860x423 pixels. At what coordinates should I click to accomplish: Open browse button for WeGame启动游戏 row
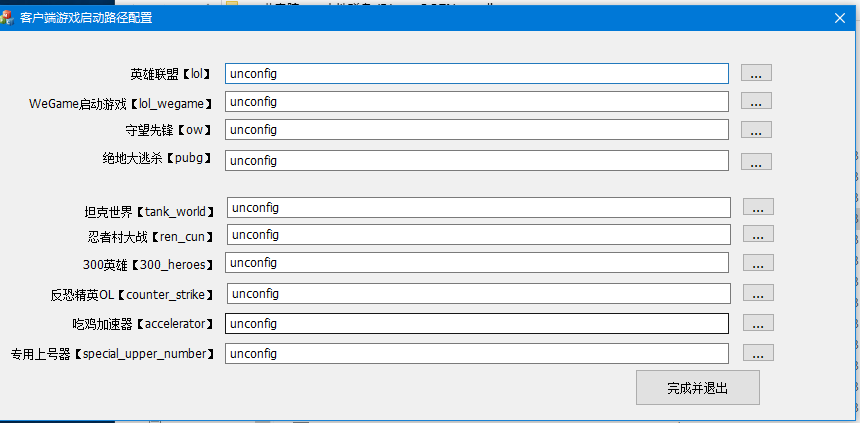pos(756,101)
